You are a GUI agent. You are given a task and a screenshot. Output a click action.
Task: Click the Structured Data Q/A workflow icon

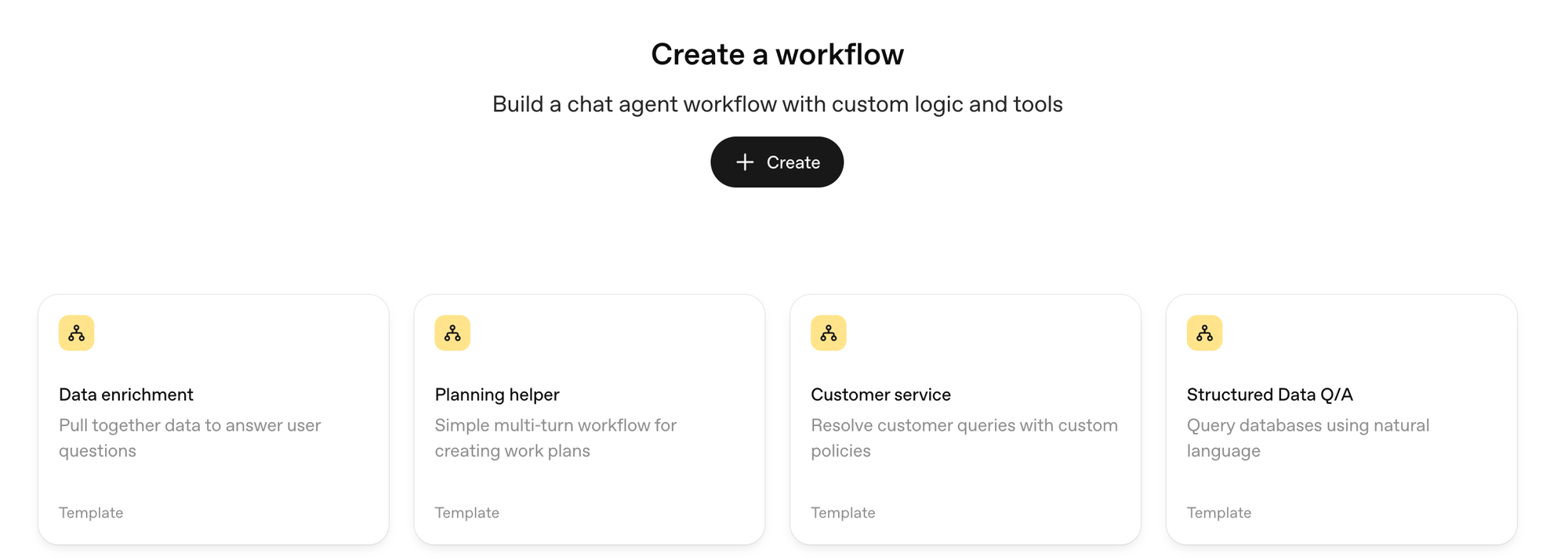tap(1205, 333)
